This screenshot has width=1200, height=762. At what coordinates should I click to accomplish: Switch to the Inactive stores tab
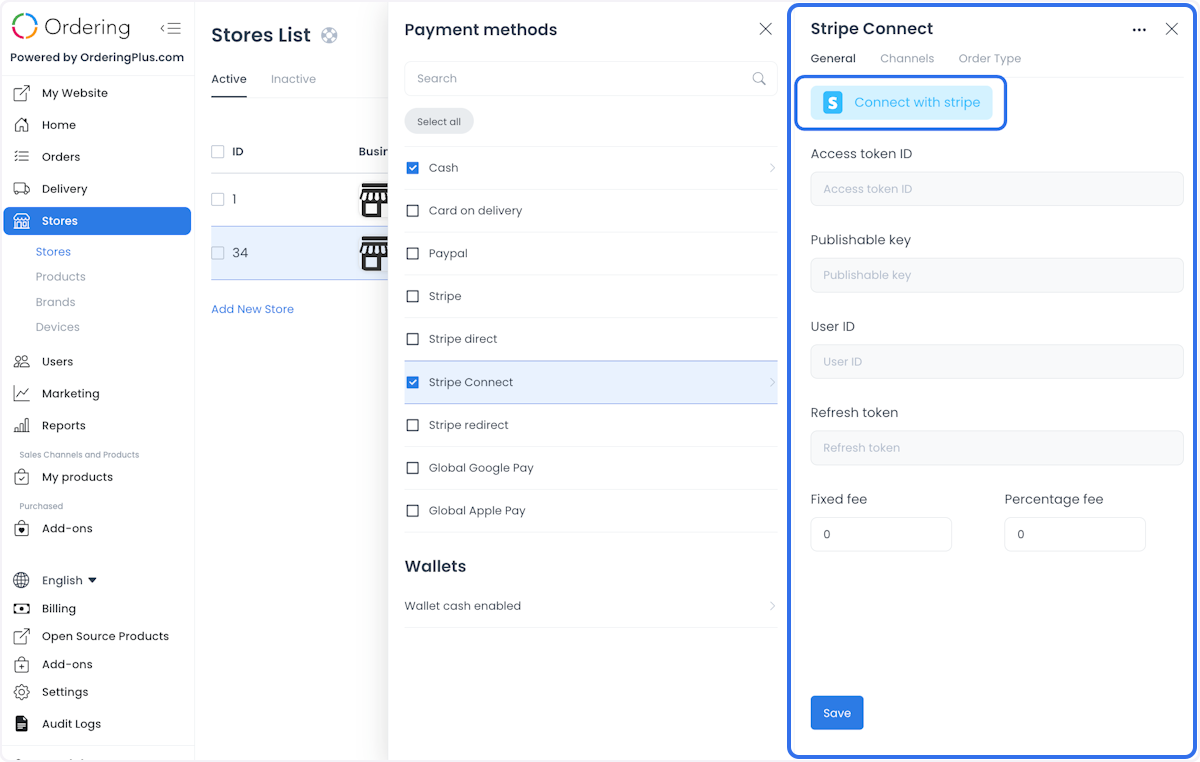tap(293, 79)
